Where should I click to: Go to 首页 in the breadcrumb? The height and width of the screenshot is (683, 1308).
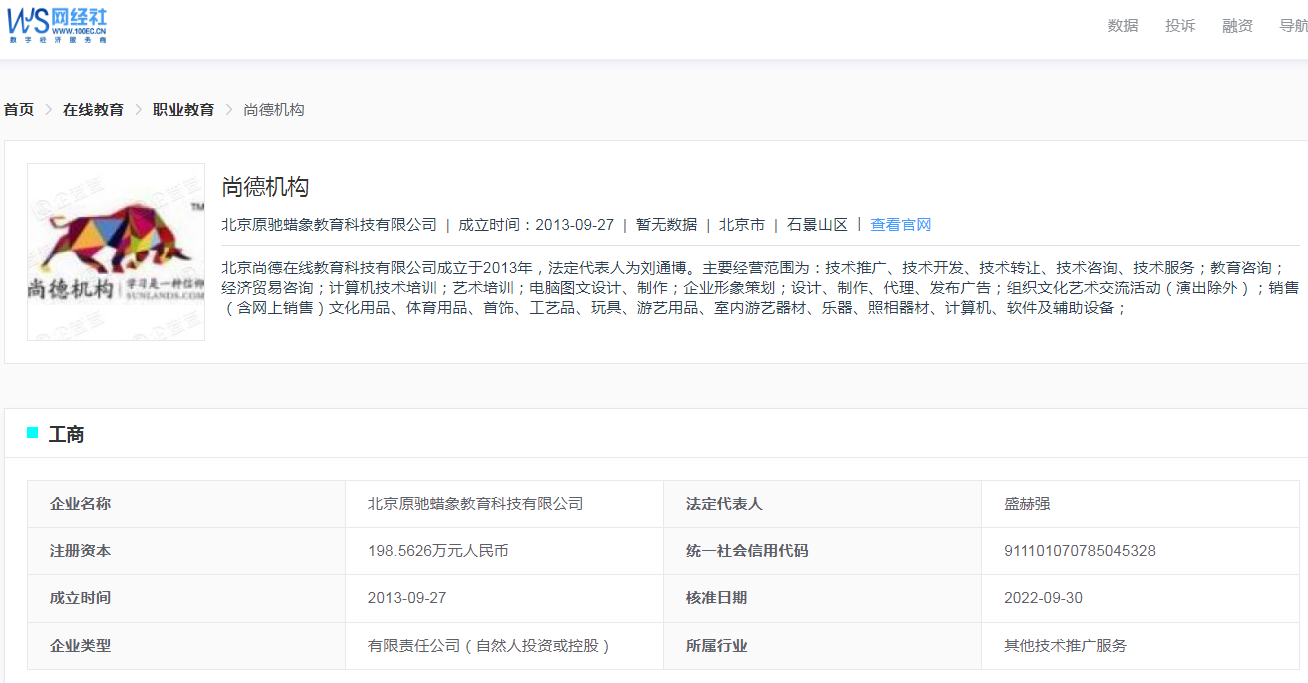pyautogui.click(x=19, y=110)
